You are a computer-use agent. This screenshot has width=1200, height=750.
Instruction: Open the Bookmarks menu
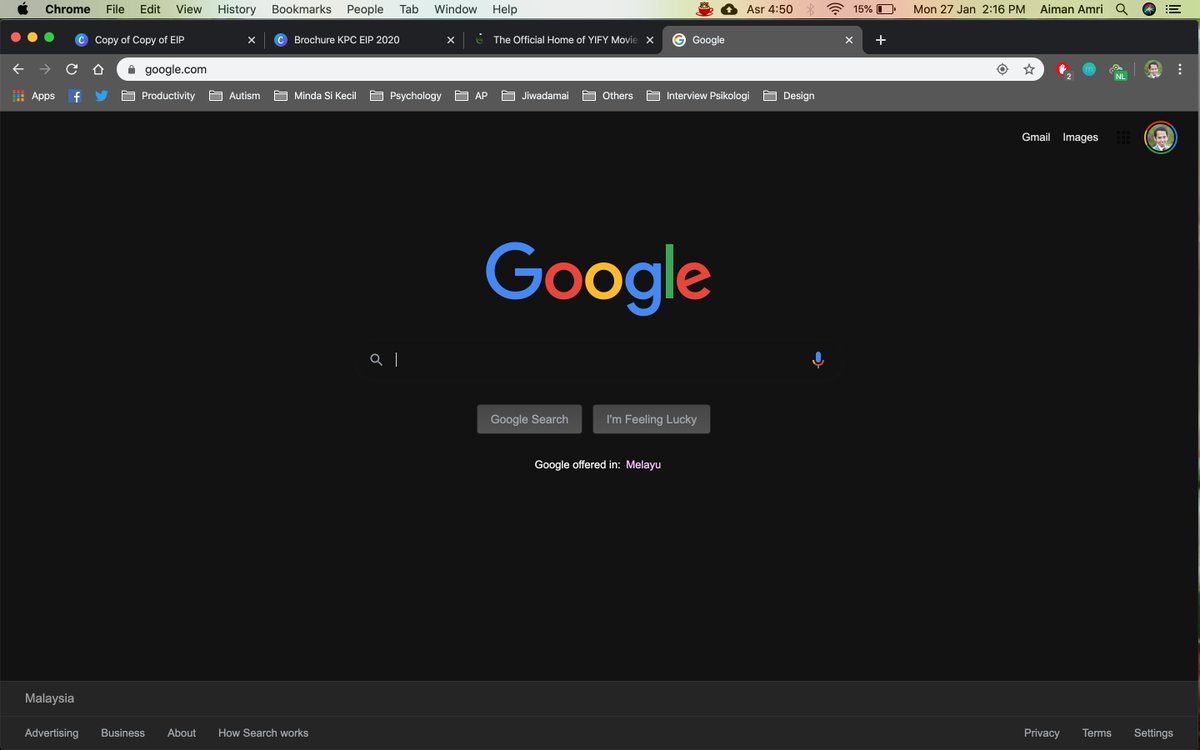301,9
